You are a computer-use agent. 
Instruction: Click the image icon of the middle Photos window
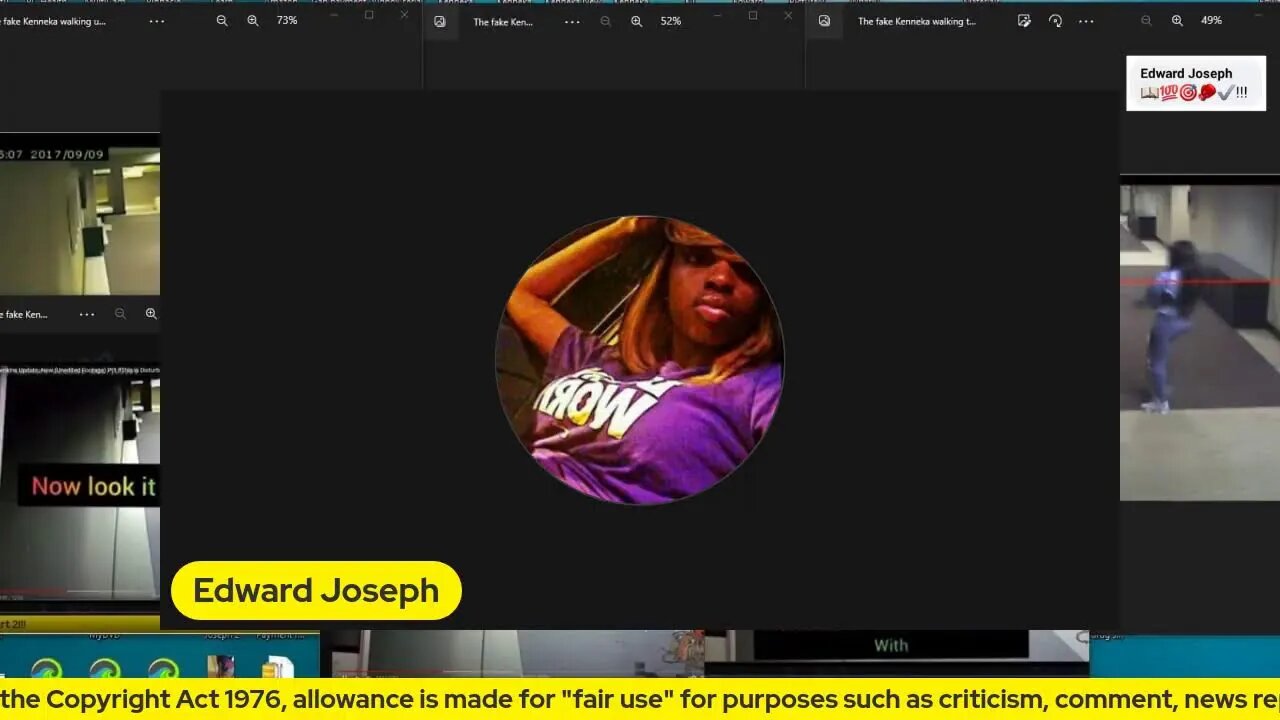440,21
